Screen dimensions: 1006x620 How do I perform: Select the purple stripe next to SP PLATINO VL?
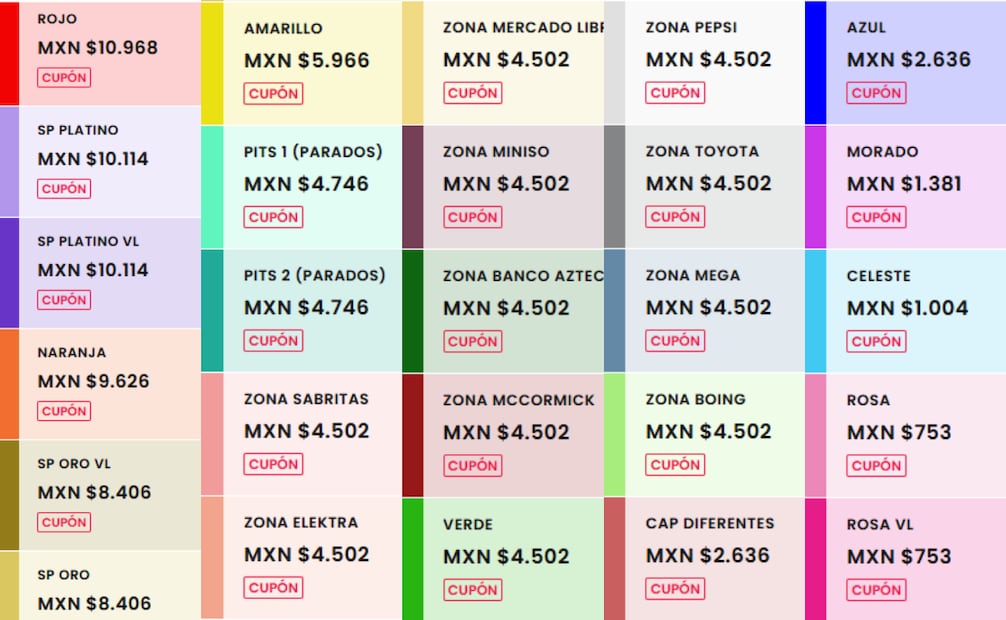(x=7, y=275)
